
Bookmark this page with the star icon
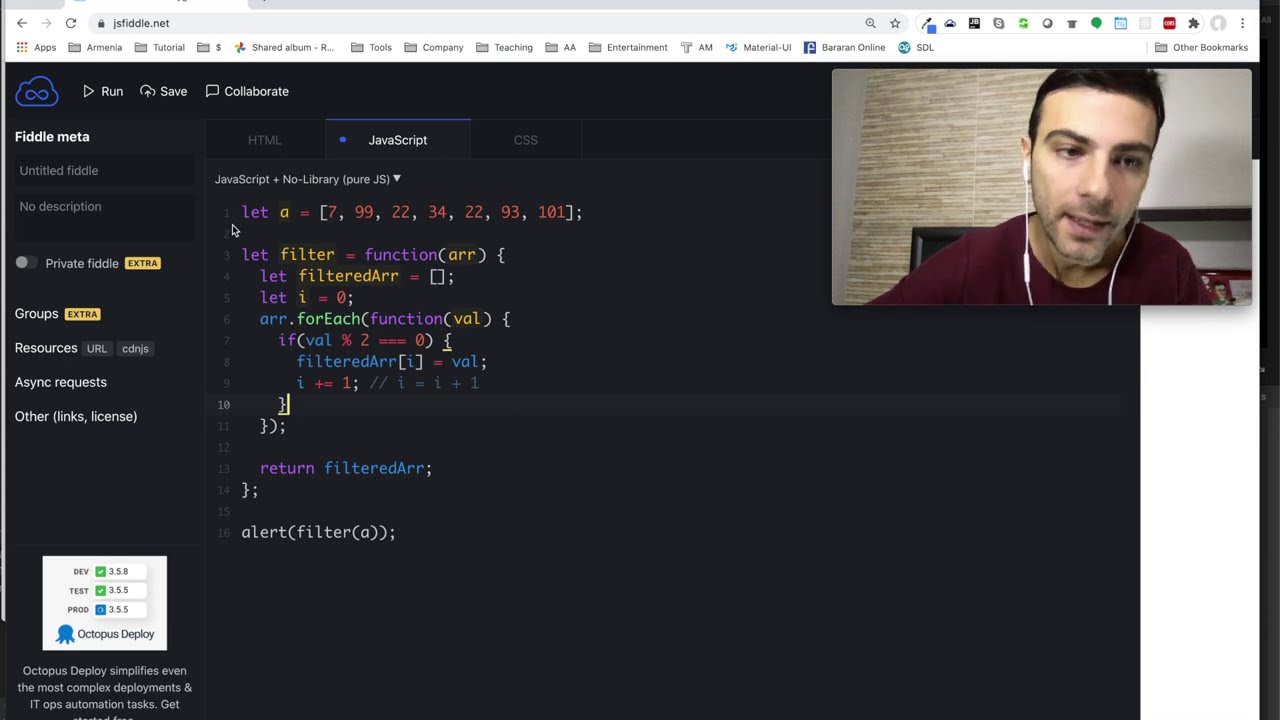tap(895, 23)
